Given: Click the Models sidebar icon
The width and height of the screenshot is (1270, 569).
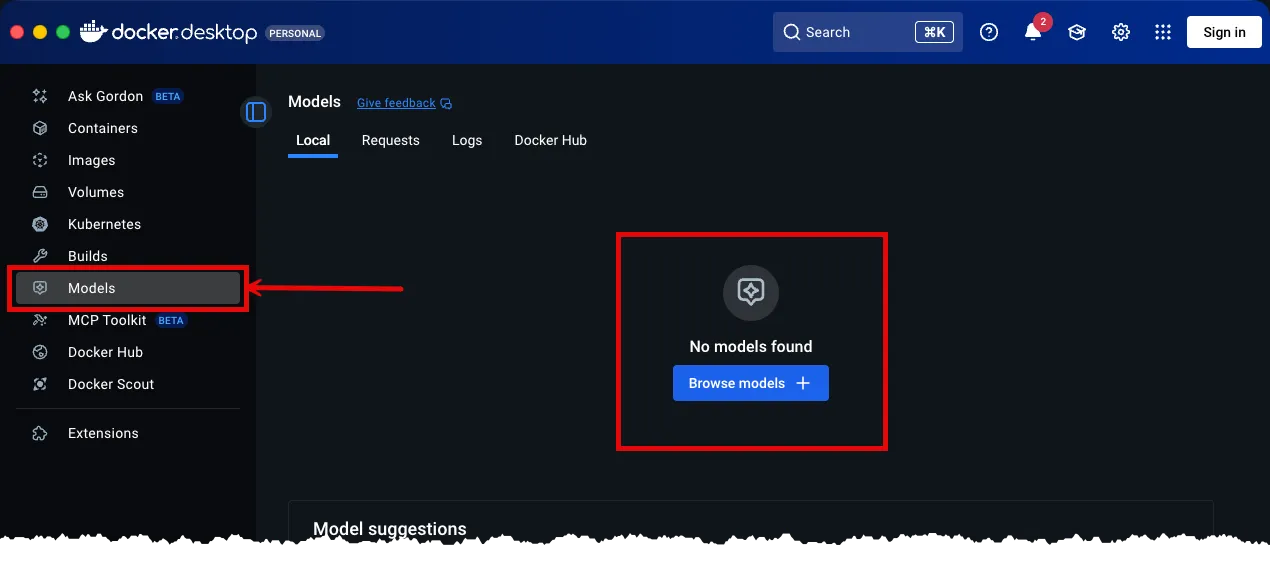Looking at the screenshot, I should [x=40, y=288].
